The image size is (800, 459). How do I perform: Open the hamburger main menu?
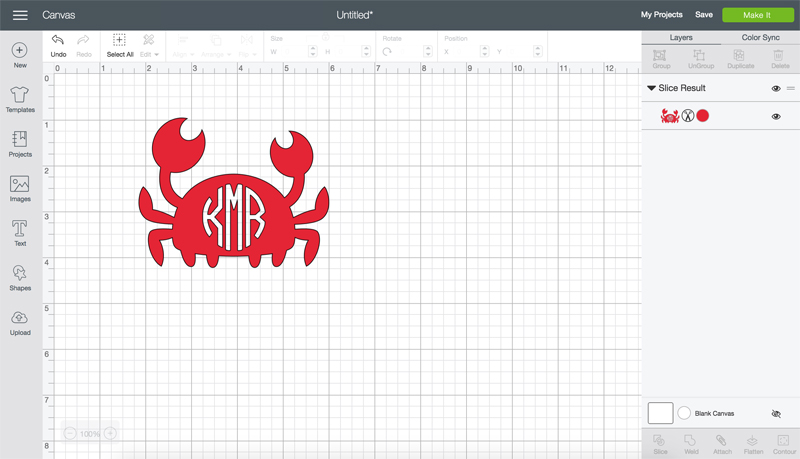tap(20, 15)
